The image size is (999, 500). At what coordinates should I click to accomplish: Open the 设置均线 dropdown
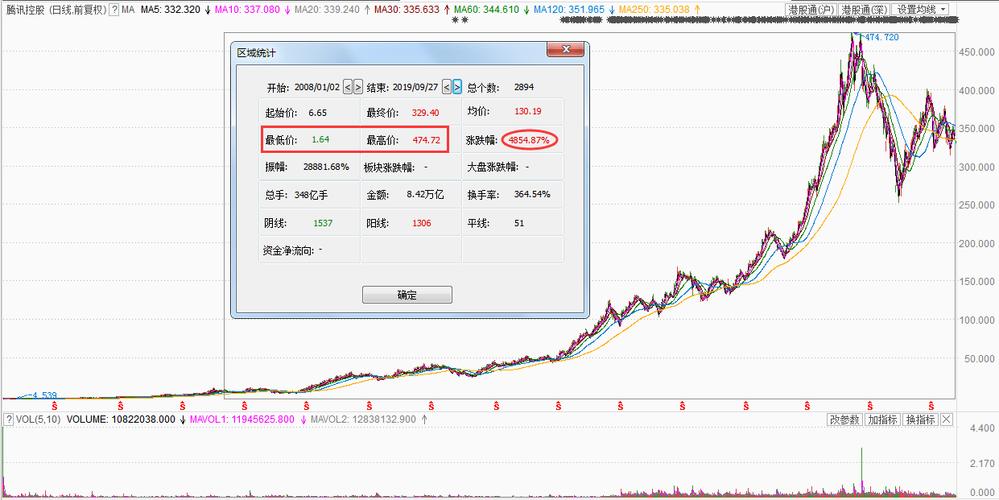(x=922, y=10)
